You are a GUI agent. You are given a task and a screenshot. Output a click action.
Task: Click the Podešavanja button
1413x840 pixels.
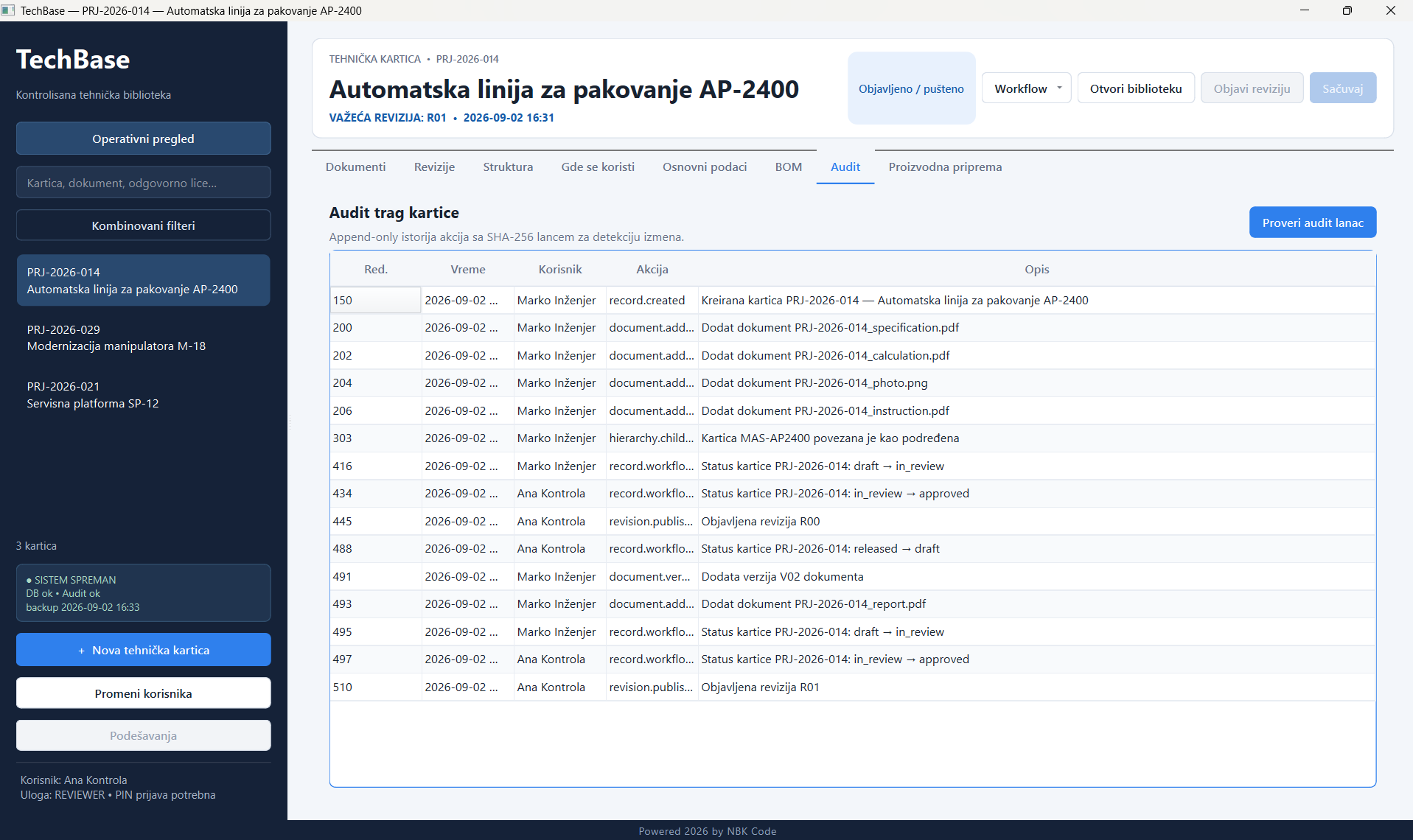coord(143,735)
